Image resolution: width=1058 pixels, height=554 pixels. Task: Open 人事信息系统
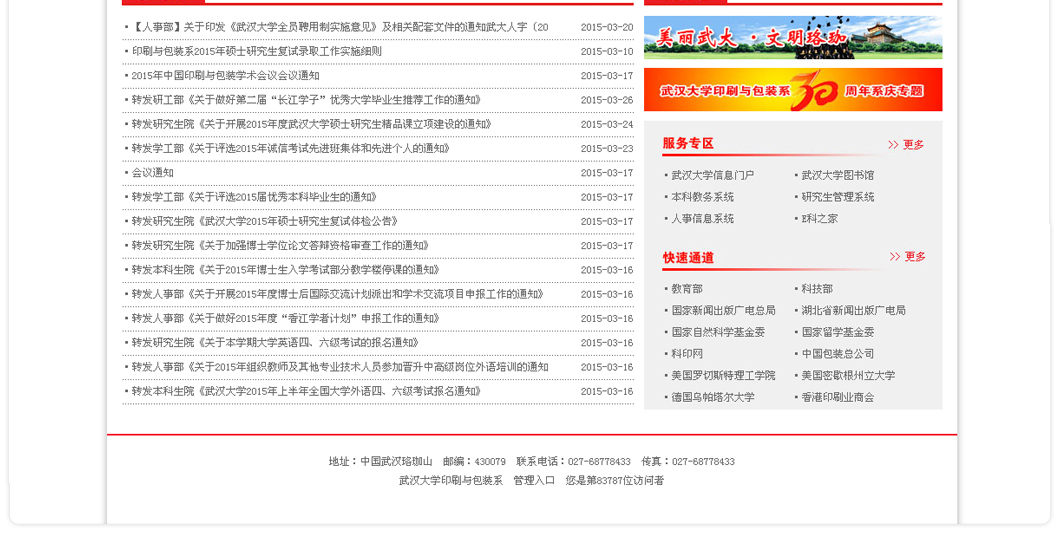pos(702,219)
